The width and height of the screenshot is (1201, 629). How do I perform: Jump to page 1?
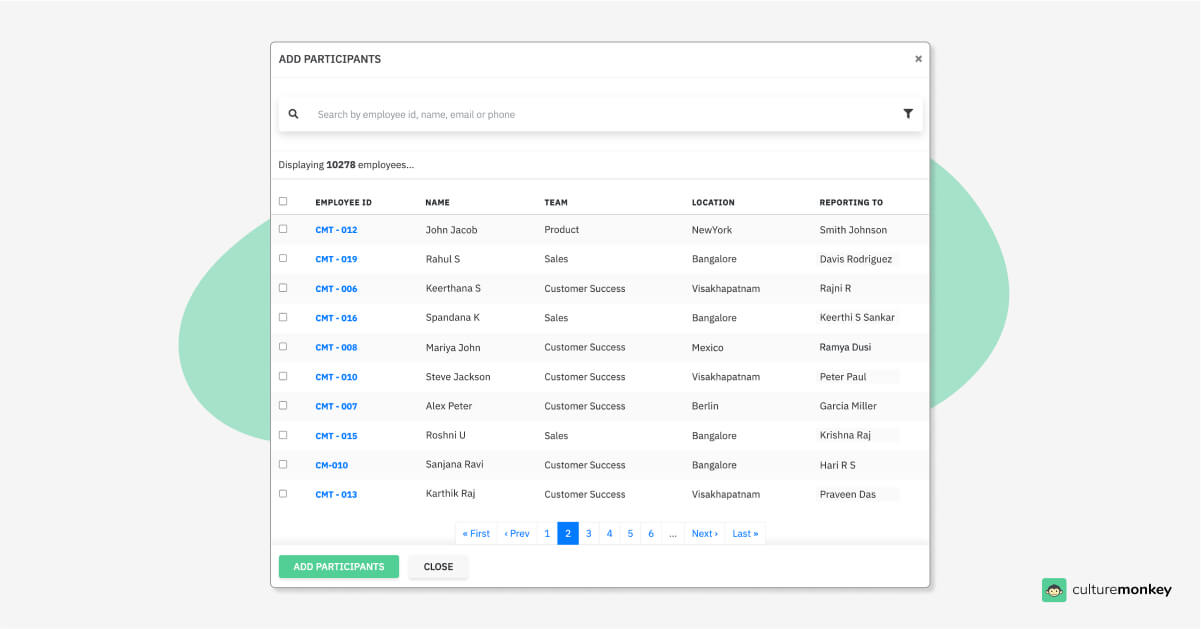coord(547,533)
